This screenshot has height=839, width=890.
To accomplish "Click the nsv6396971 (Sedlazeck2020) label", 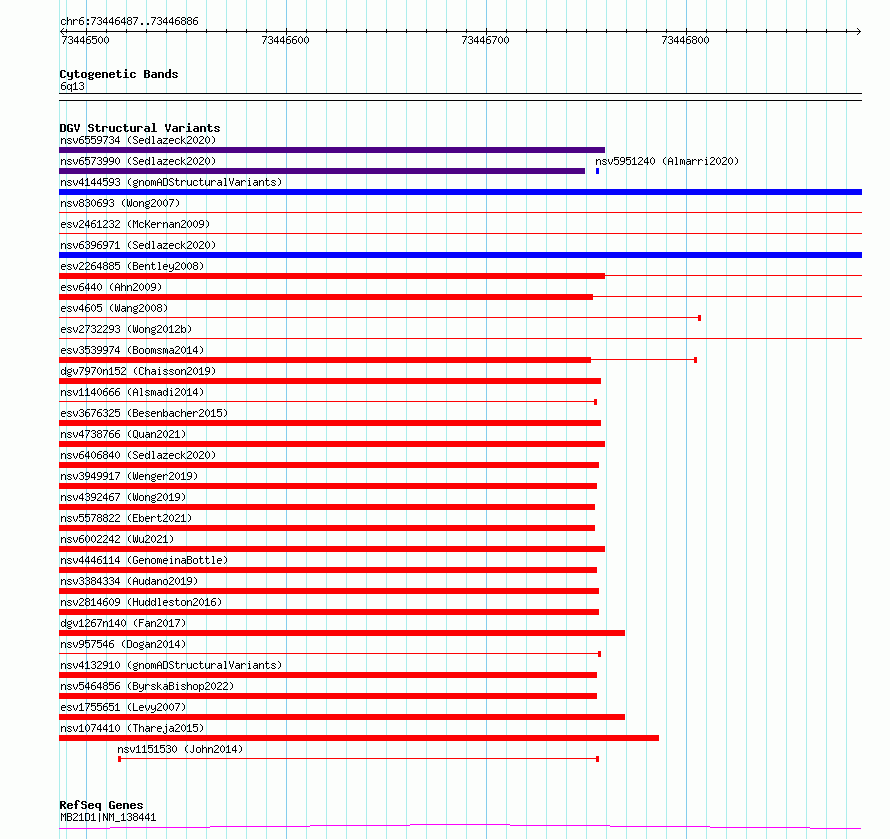I will coord(138,245).
